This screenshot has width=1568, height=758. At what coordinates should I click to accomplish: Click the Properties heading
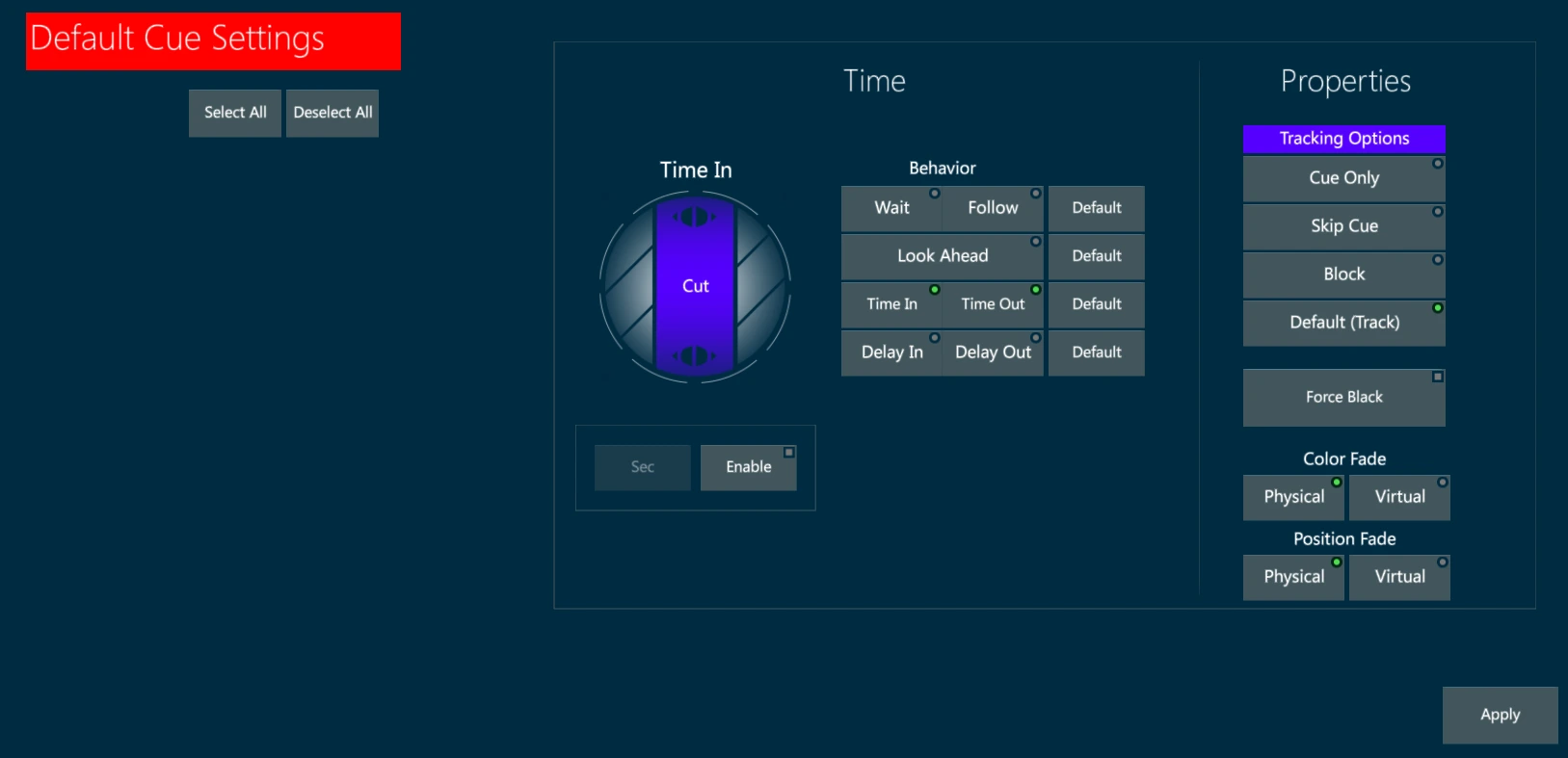point(1345,82)
